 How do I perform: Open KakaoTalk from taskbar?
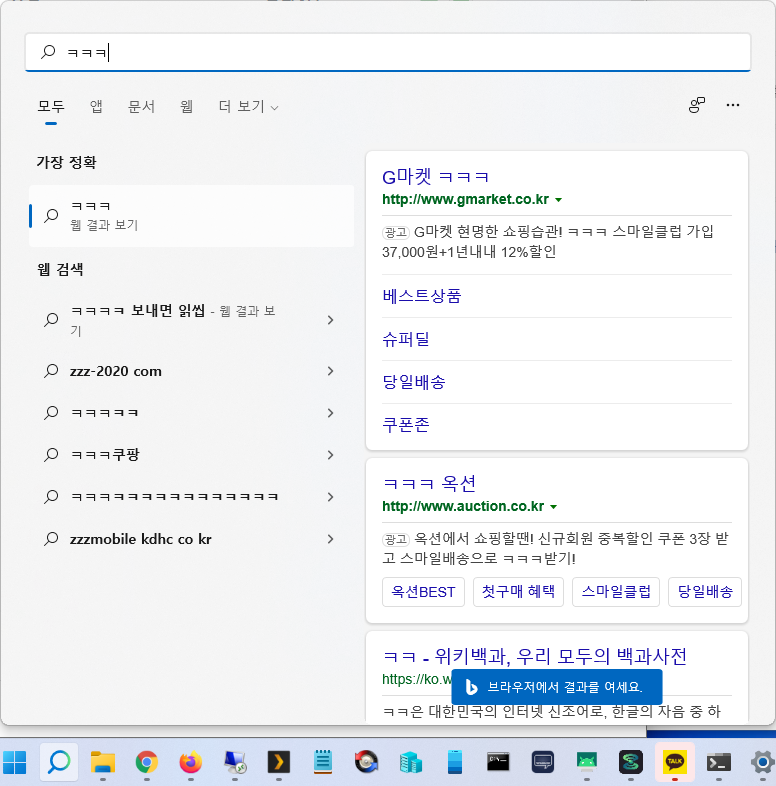pyautogui.click(x=675, y=762)
